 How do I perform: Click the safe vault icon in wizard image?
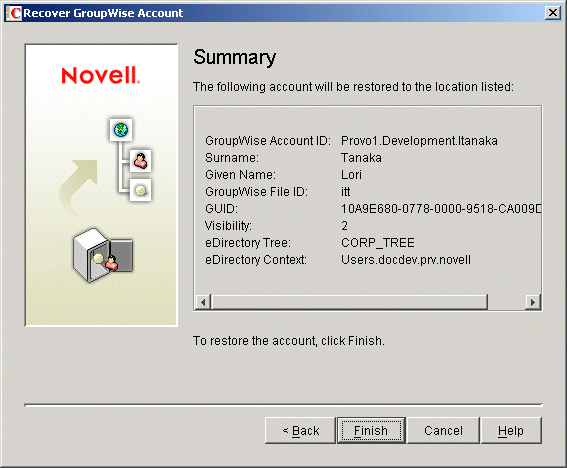103,255
